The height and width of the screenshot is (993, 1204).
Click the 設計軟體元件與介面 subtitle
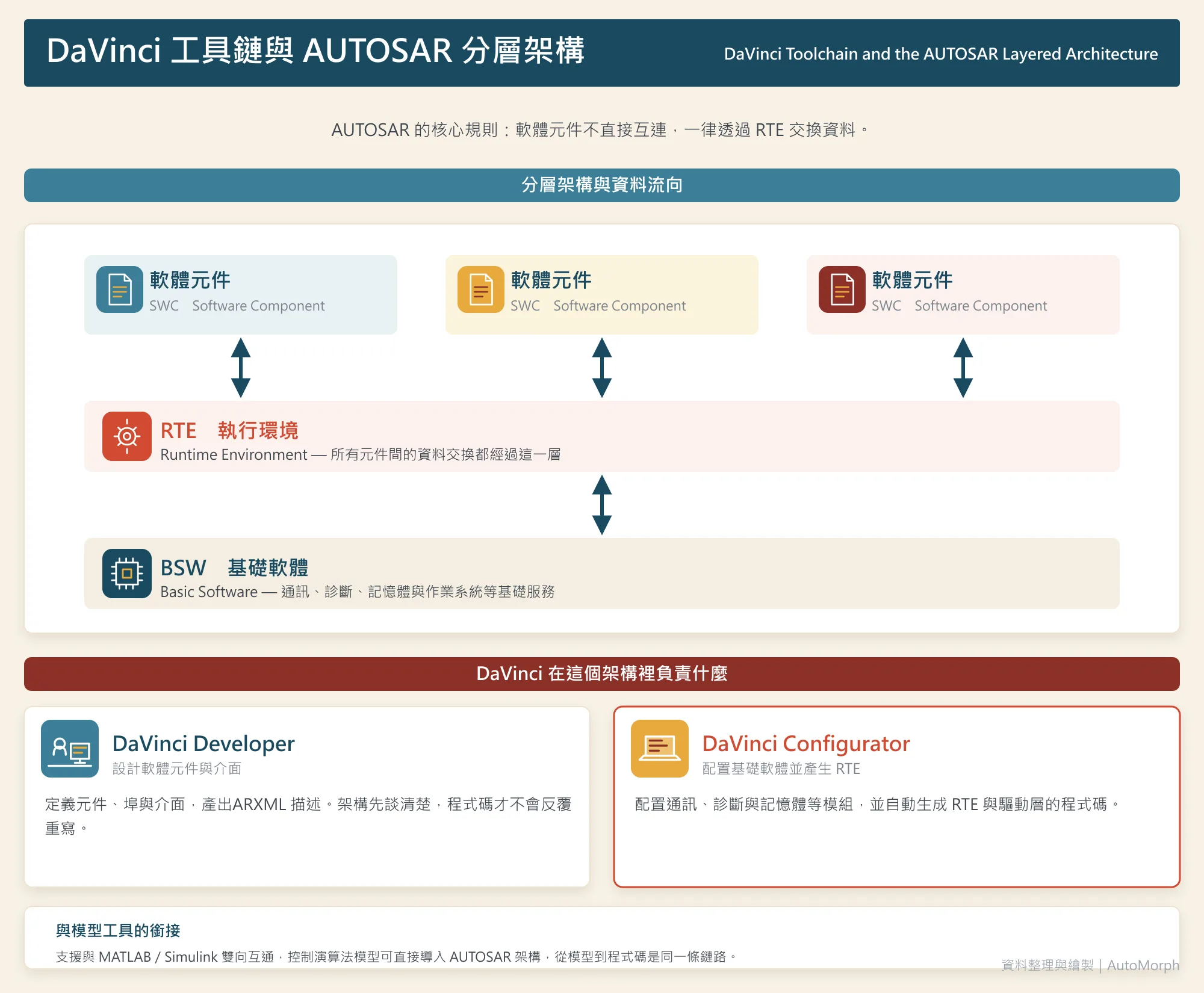(x=177, y=769)
